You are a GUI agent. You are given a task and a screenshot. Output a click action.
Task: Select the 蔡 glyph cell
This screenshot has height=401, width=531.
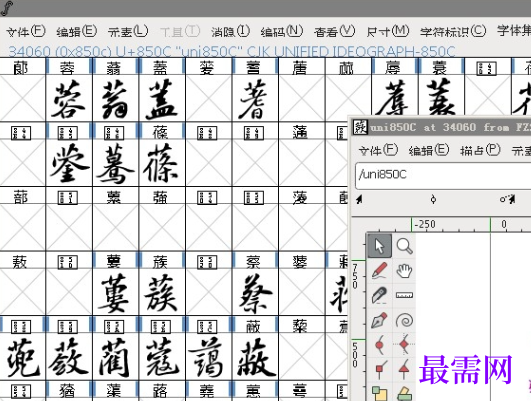(255, 292)
